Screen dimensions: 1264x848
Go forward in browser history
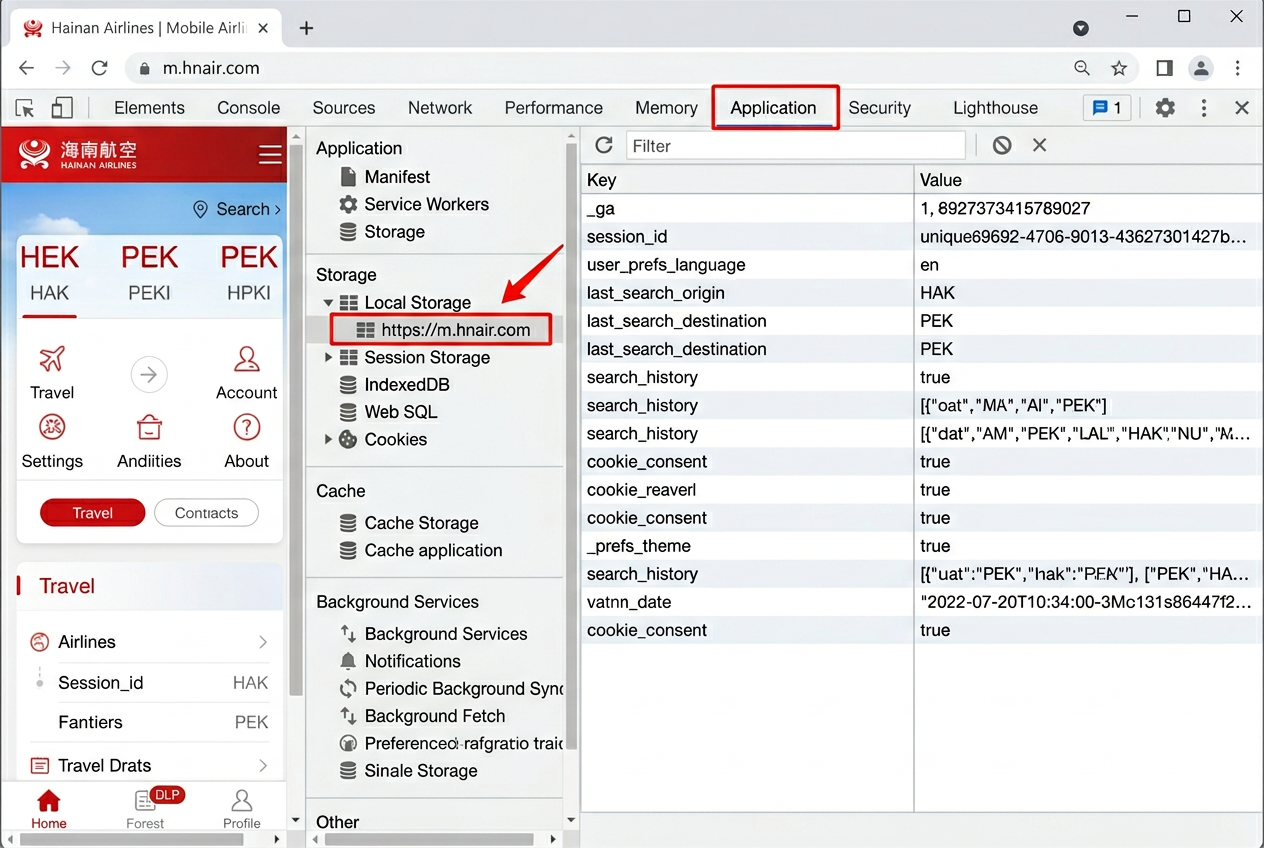[63, 68]
